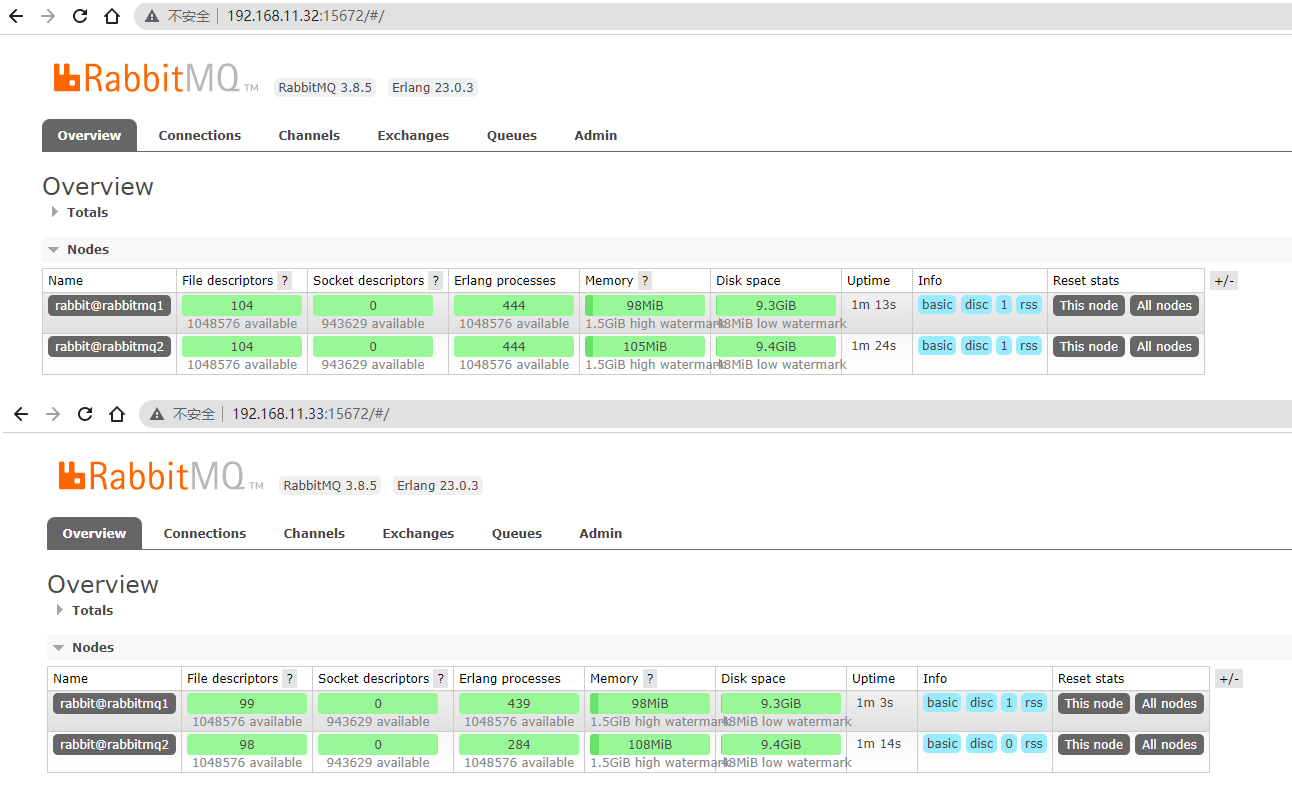Toggle the +/- column chooser in the bottom table
The image size is (1292, 787).
point(1229,679)
